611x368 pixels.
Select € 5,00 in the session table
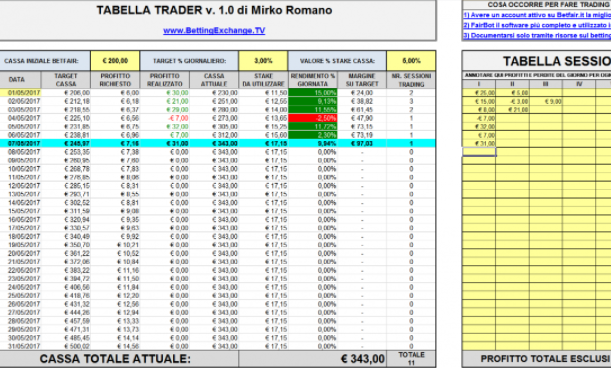point(512,93)
